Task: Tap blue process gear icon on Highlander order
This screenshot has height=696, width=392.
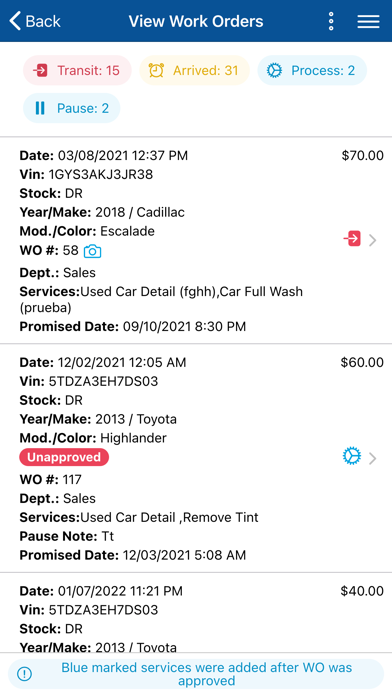Action: [x=352, y=456]
